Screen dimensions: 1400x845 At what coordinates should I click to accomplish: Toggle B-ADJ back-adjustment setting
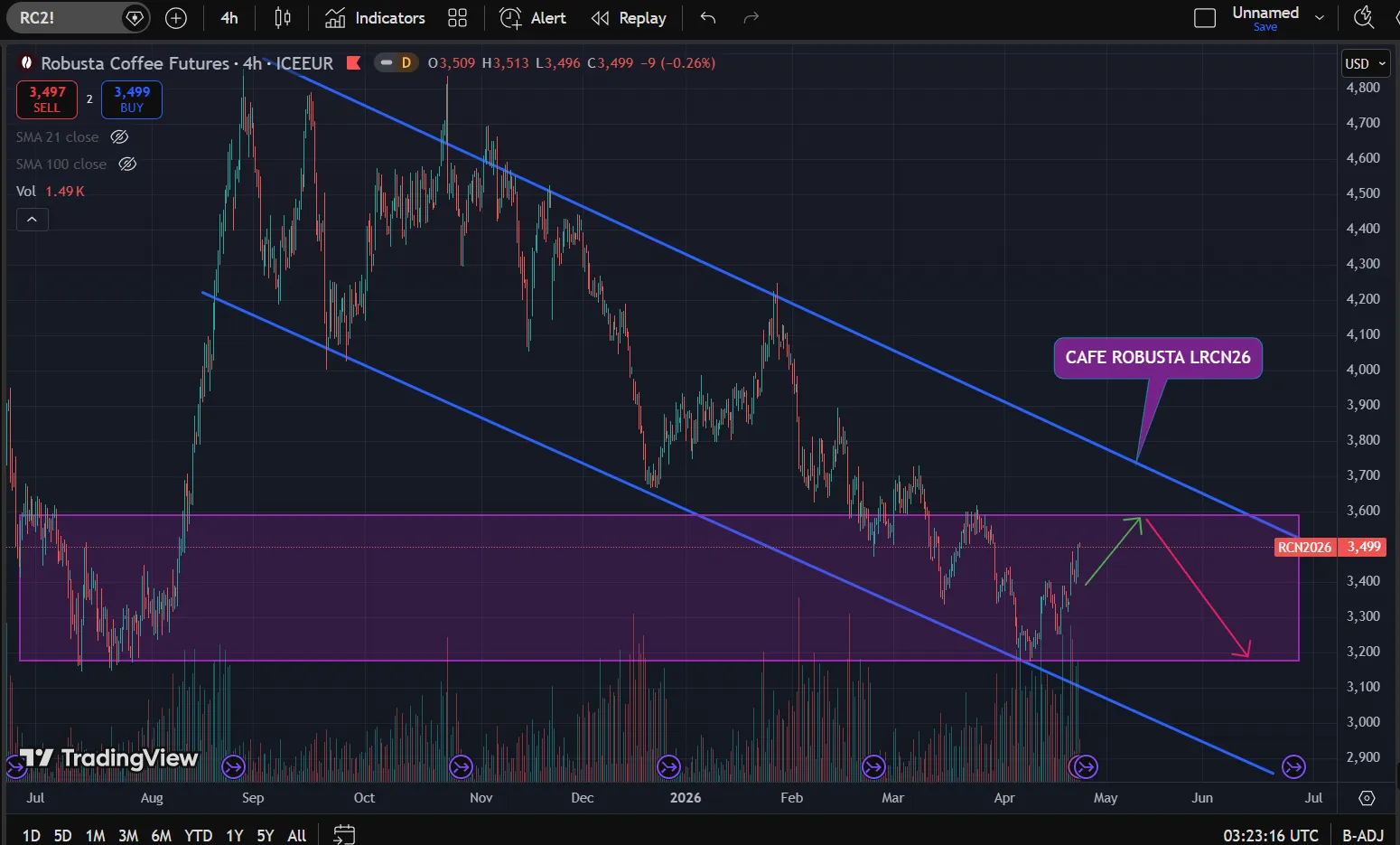pyautogui.click(x=1362, y=835)
